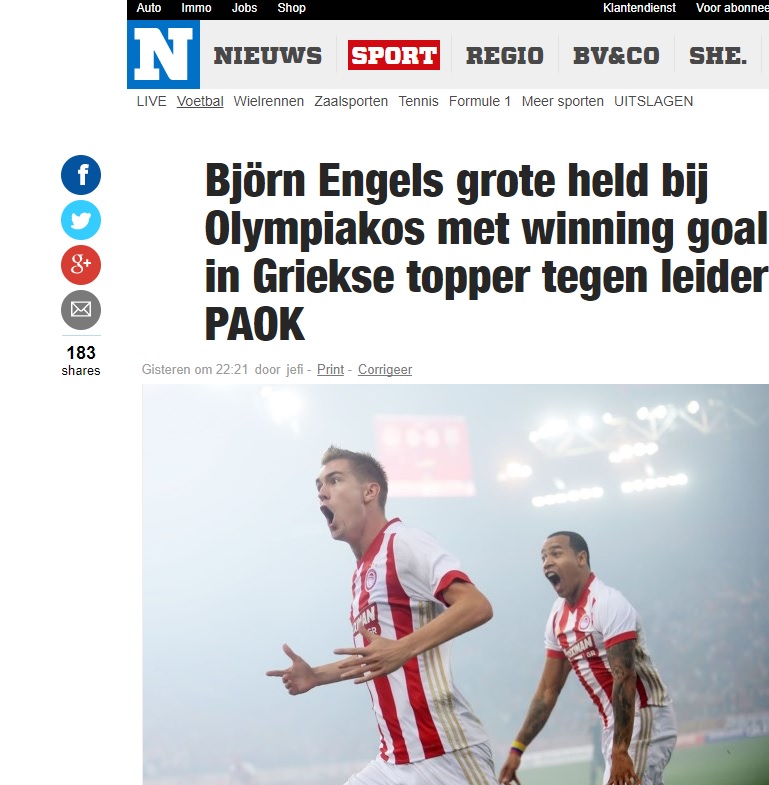Open the Formule 1 subcategory

[480, 101]
